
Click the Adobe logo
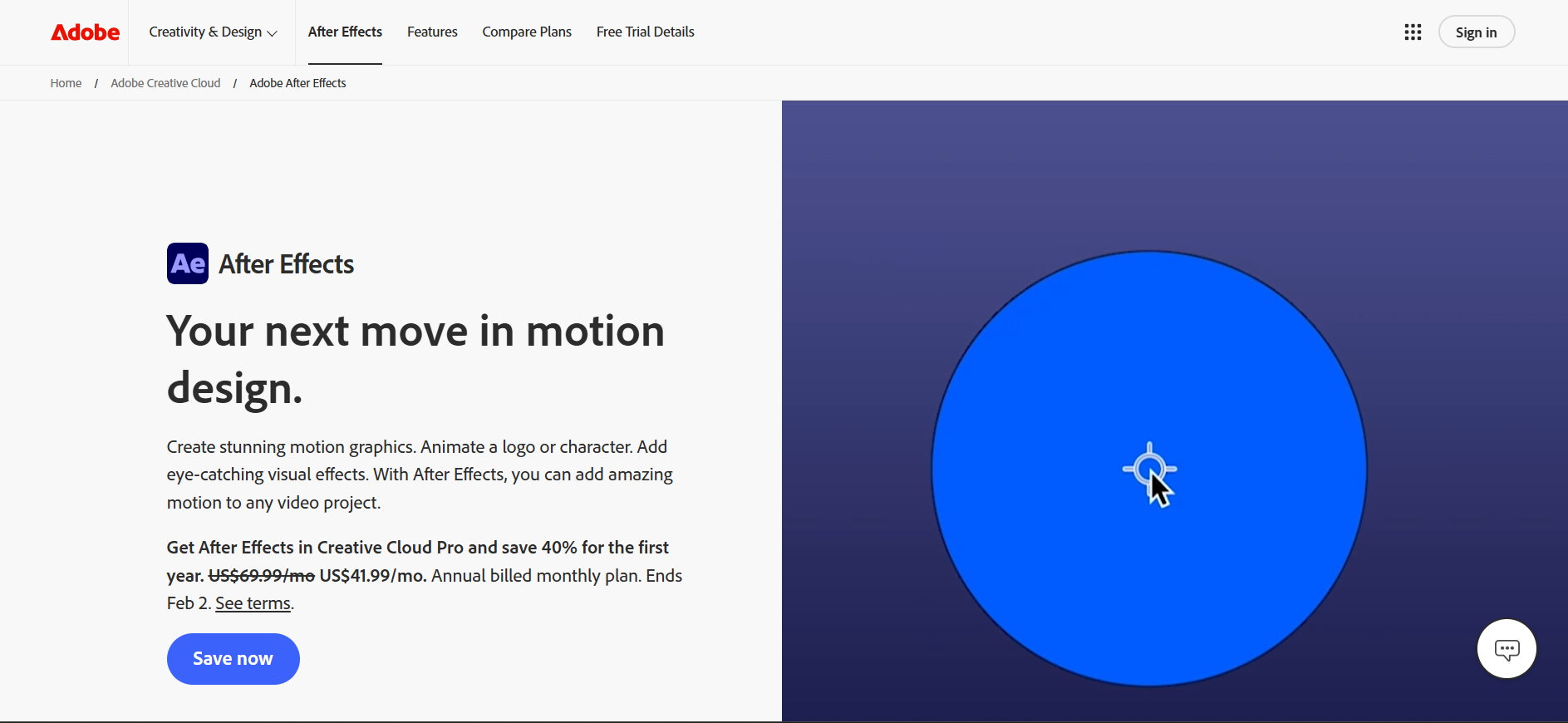coord(86,32)
